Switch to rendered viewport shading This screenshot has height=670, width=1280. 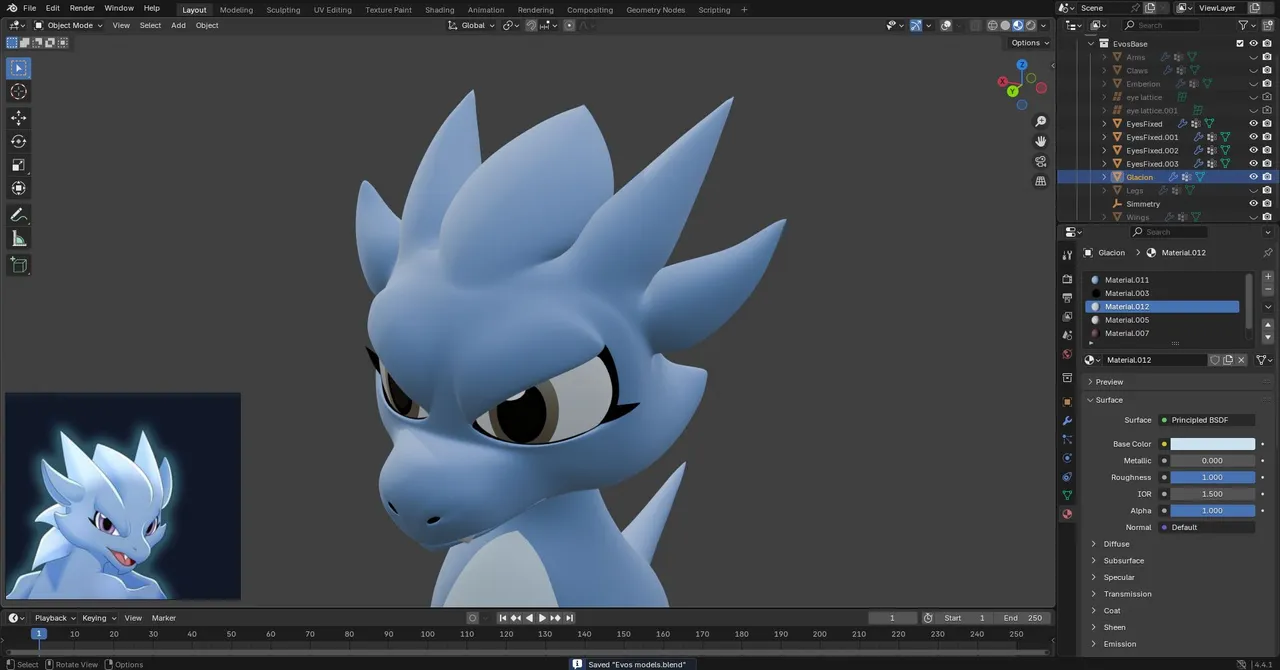(x=1030, y=25)
